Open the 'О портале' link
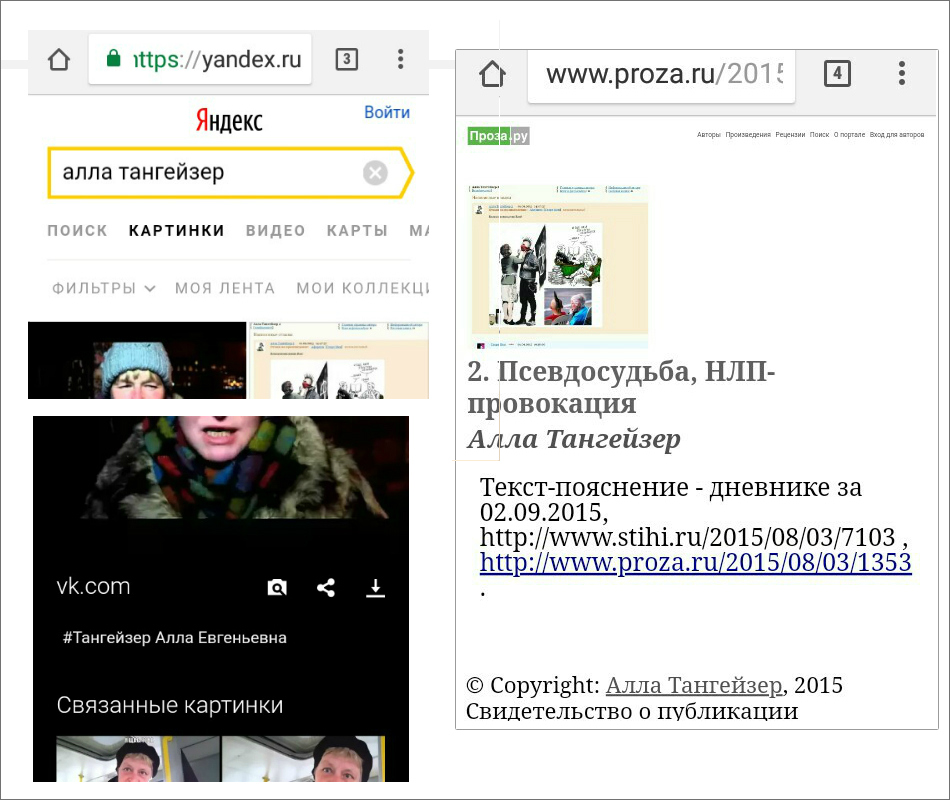This screenshot has height=800, width=950. coord(849,135)
